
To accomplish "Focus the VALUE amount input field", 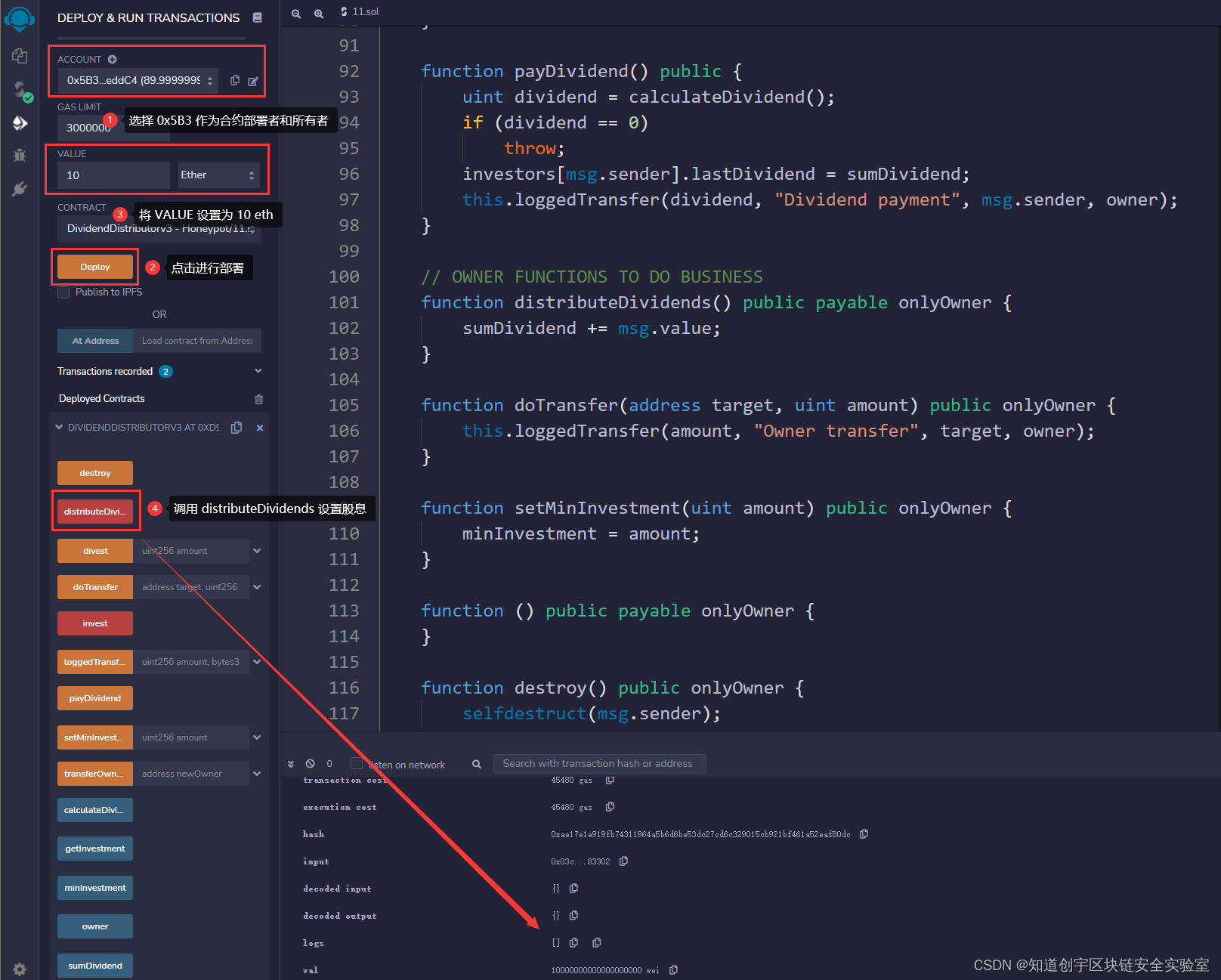I will tap(114, 175).
